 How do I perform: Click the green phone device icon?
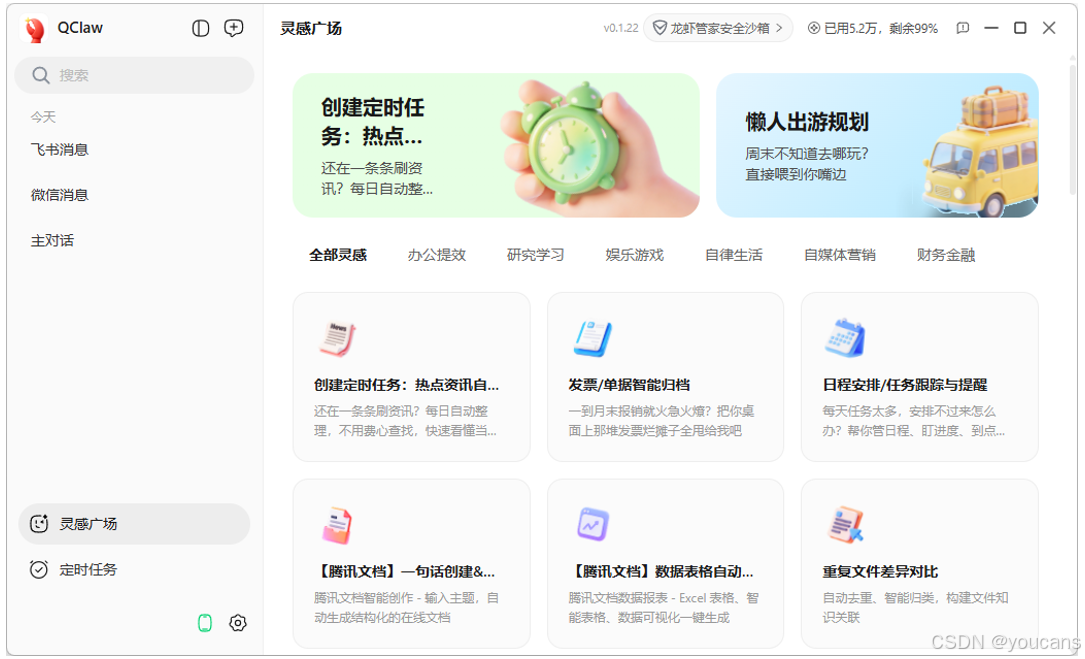205,623
